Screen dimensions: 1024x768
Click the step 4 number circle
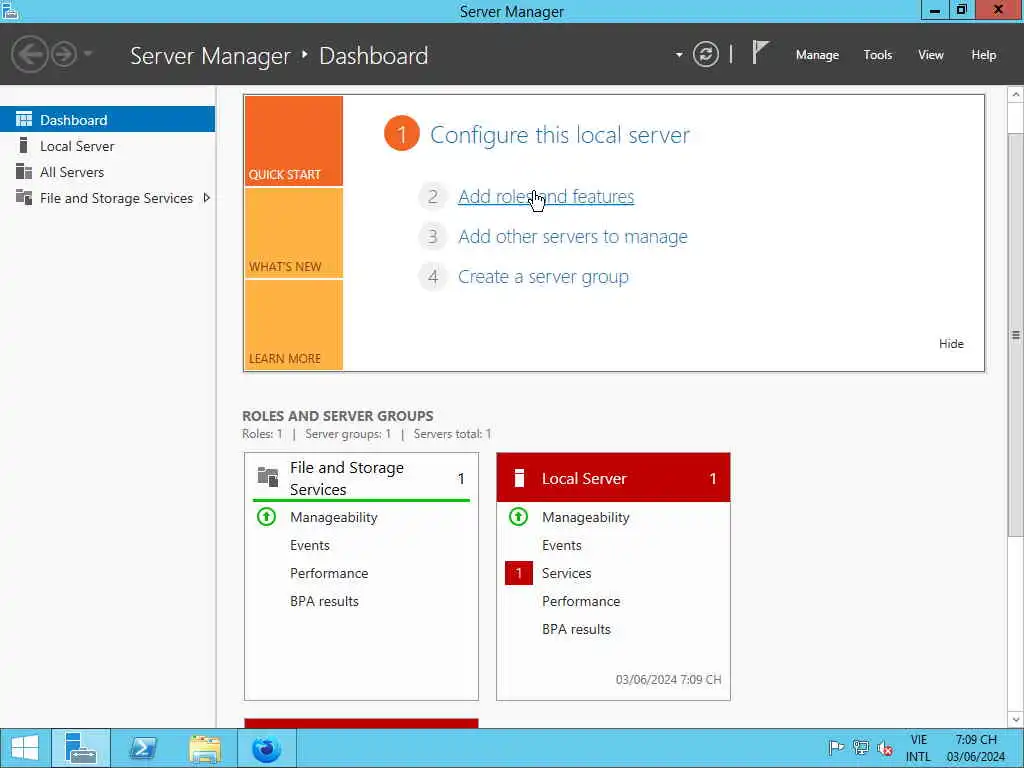(x=432, y=277)
